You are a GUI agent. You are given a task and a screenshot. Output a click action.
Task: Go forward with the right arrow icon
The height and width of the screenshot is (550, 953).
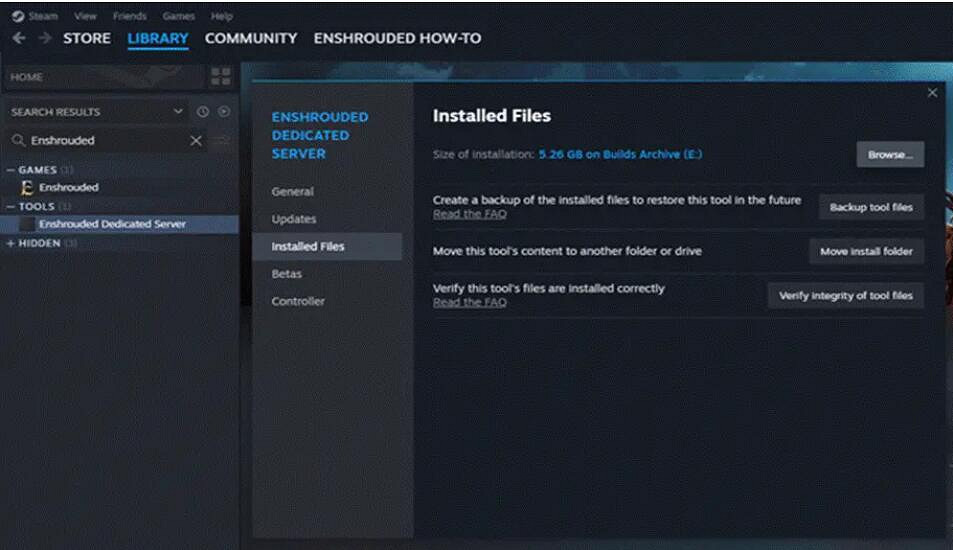click(44, 38)
